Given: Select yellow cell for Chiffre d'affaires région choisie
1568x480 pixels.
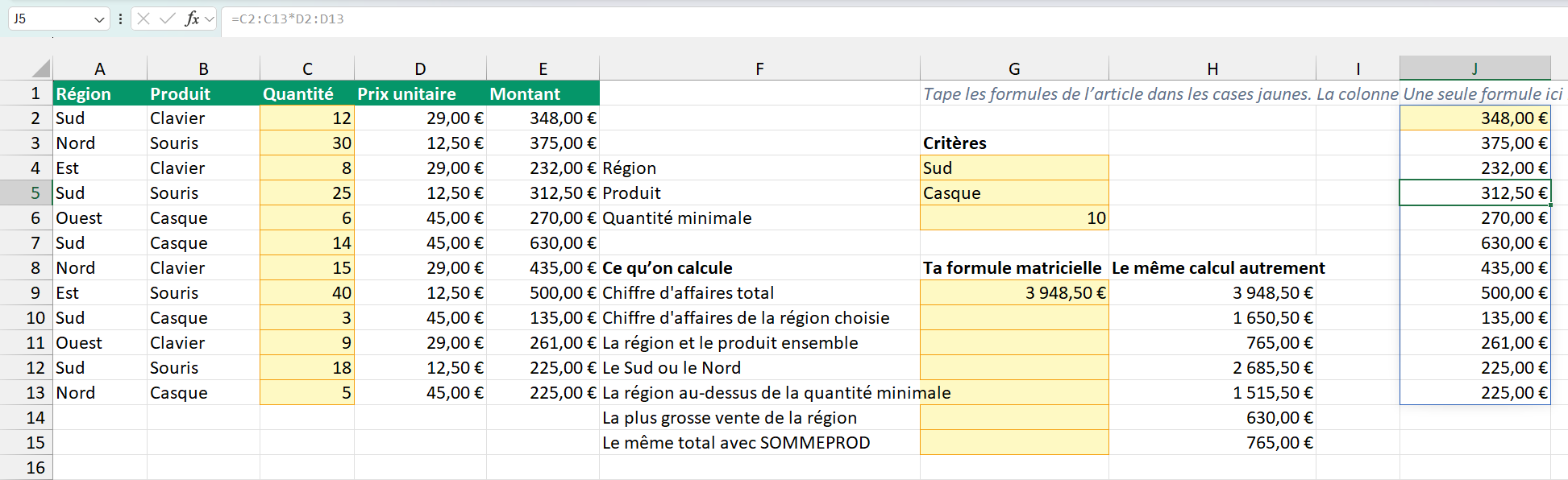Looking at the screenshot, I should point(1014,317).
